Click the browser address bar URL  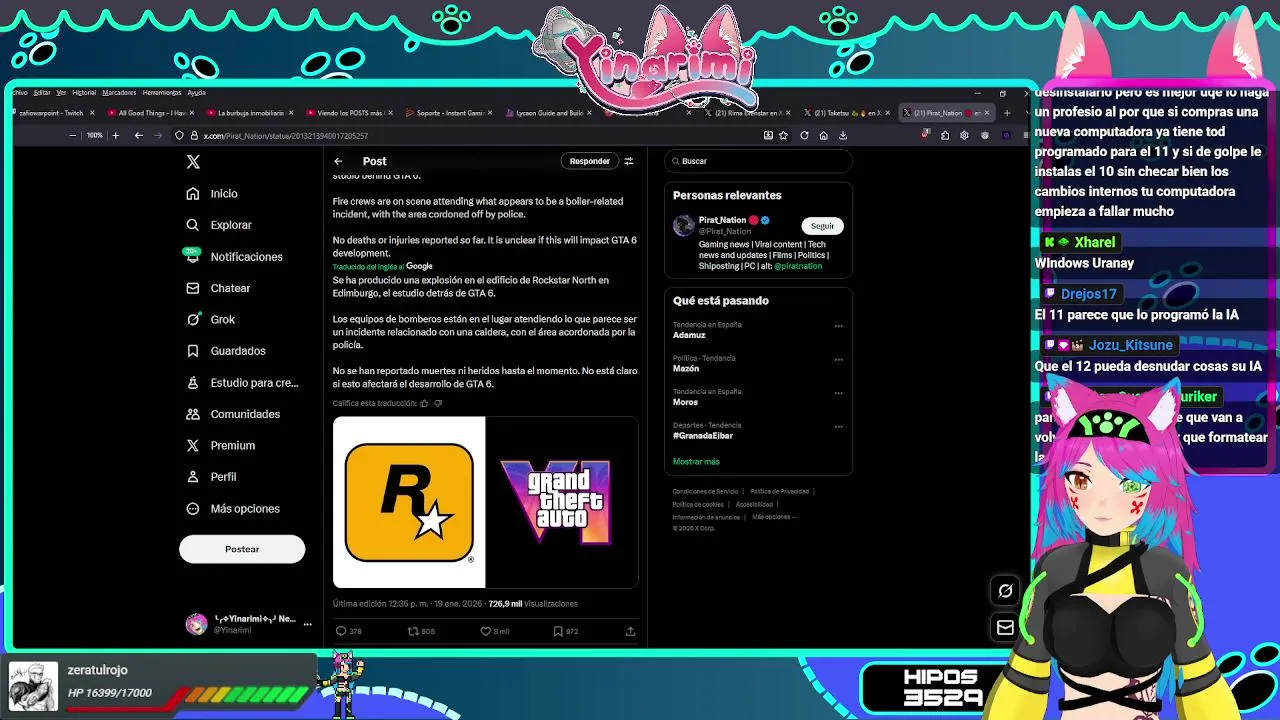pos(286,136)
